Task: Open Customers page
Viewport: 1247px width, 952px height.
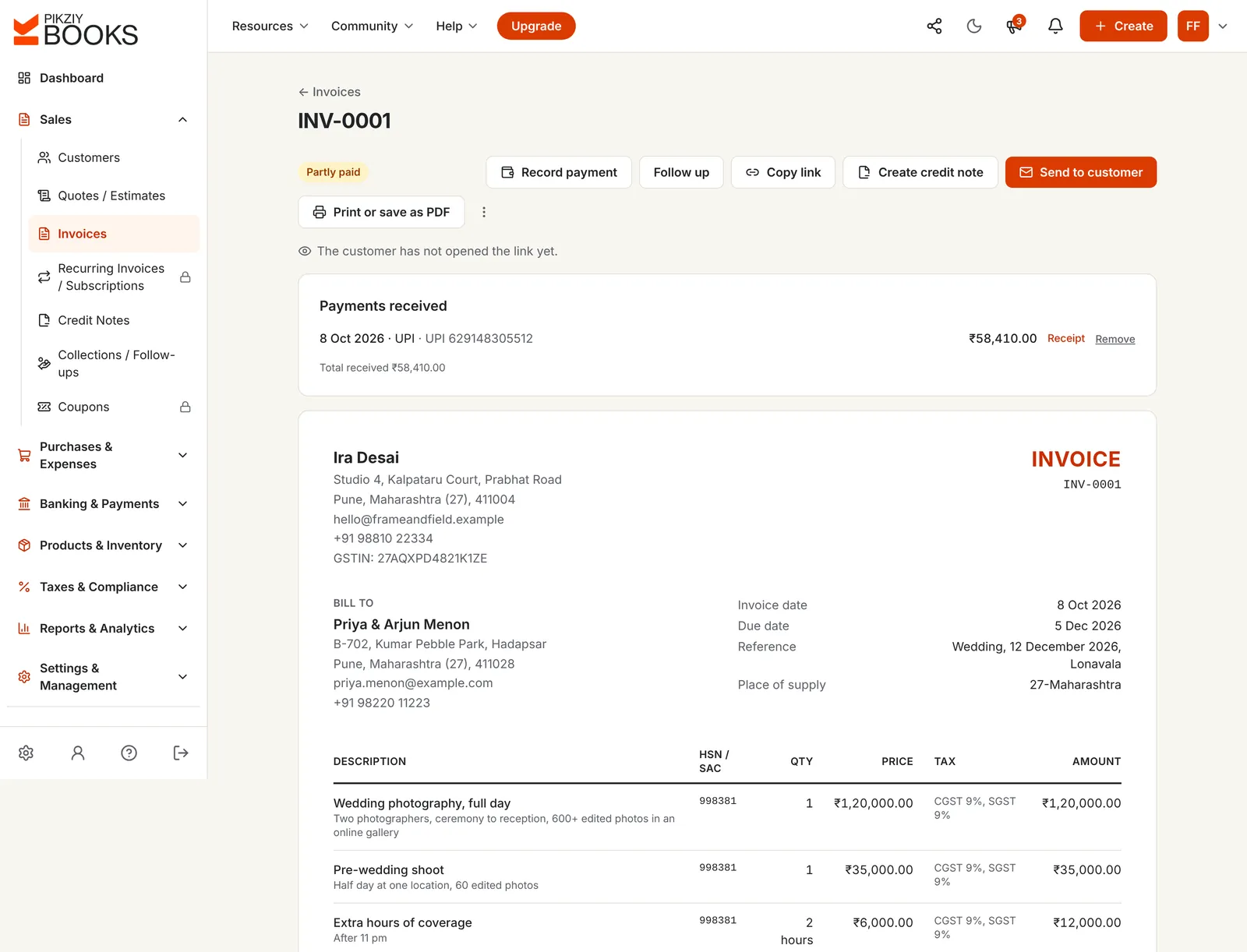Action: [114, 157]
